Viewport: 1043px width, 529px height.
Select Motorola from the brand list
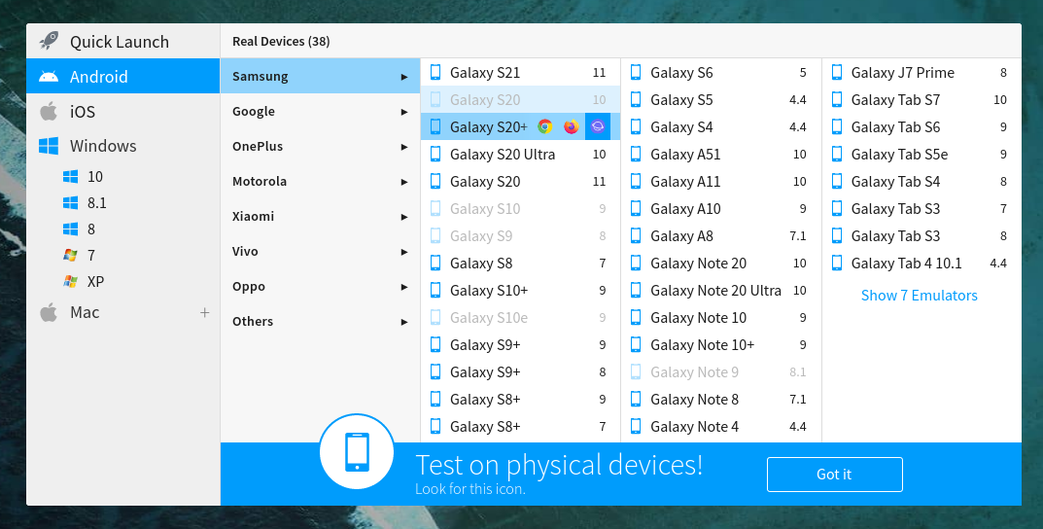point(259,182)
